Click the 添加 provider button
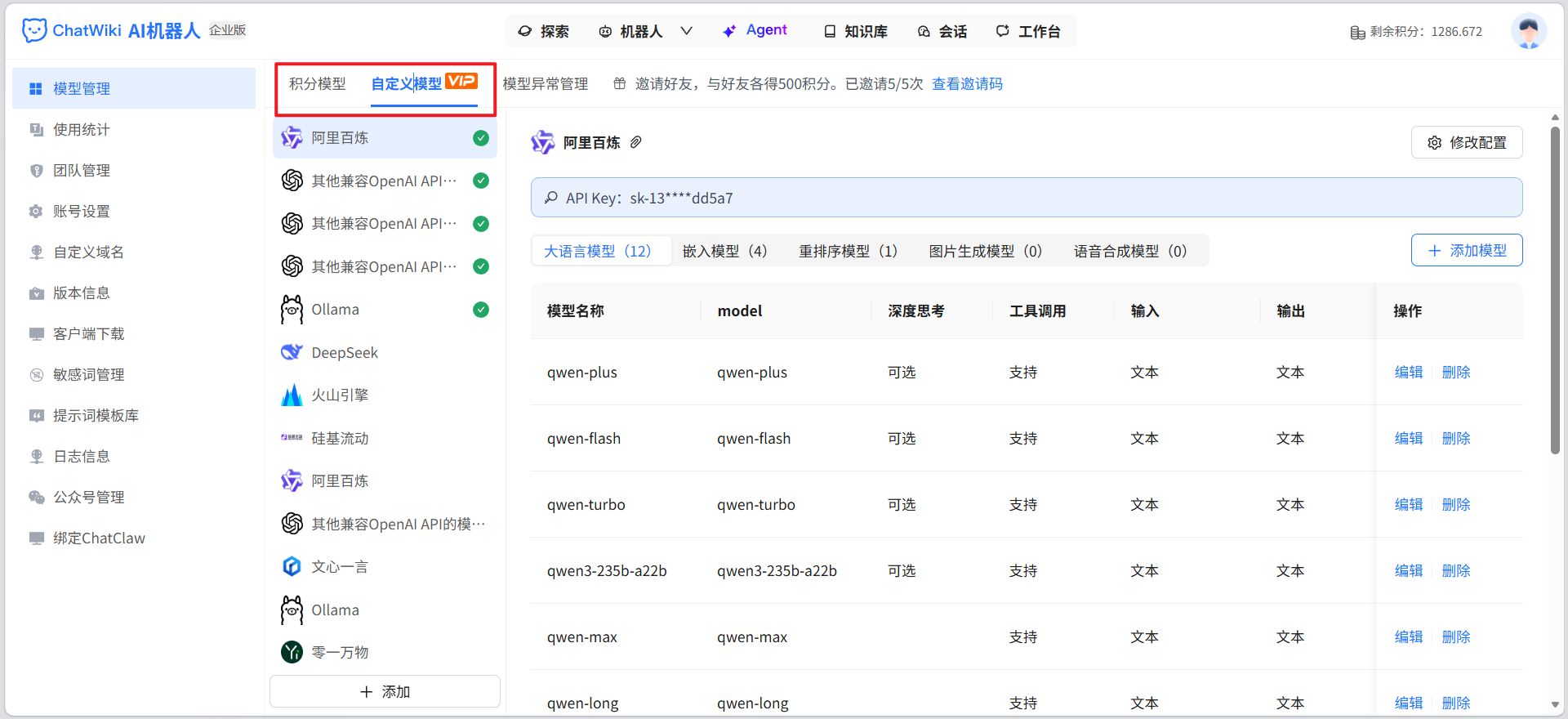This screenshot has width=1568, height=719. tap(385, 691)
